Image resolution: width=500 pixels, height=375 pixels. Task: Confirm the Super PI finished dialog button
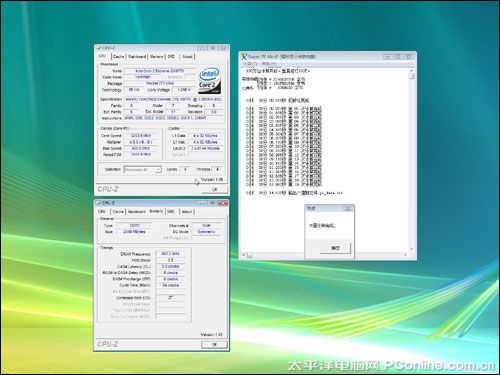tap(335, 248)
